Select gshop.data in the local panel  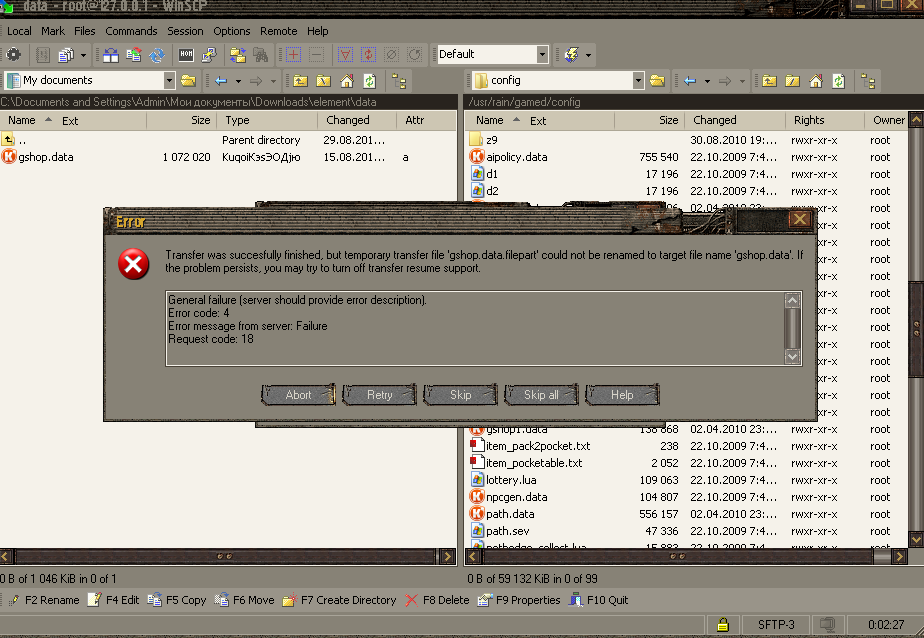(x=46, y=157)
